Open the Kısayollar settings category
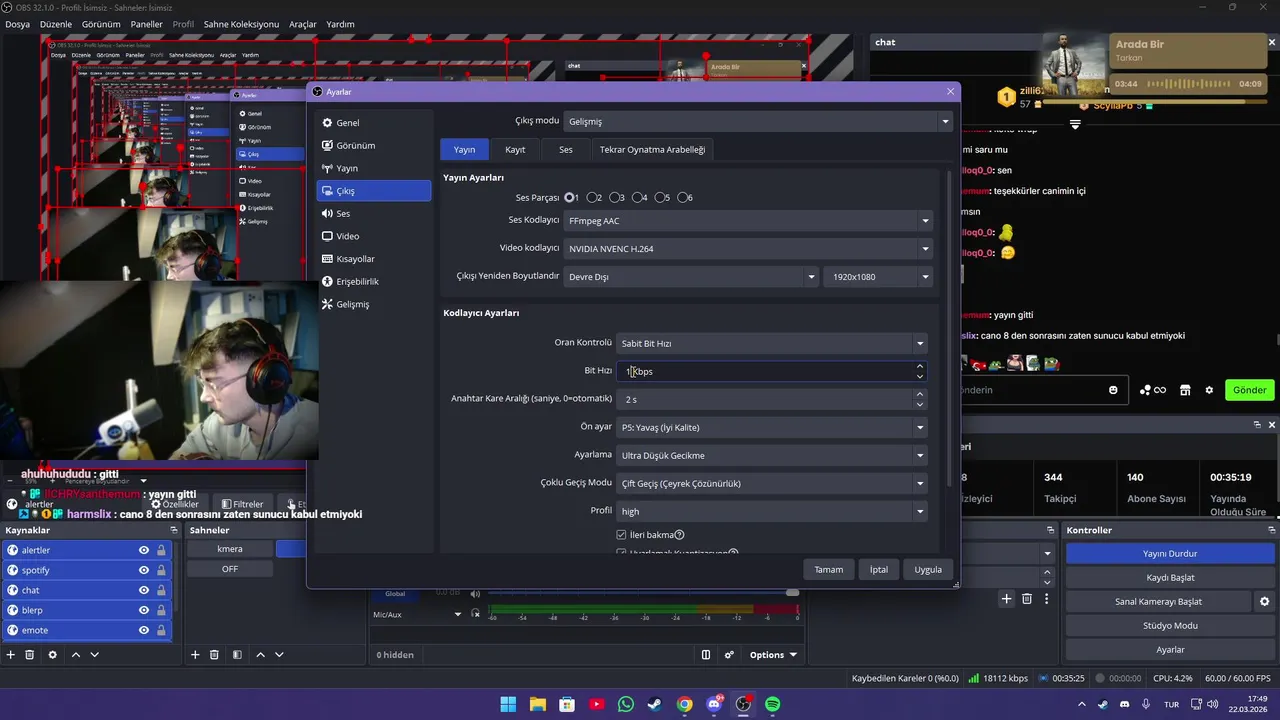The height and width of the screenshot is (720, 1280). click(373, 258)
